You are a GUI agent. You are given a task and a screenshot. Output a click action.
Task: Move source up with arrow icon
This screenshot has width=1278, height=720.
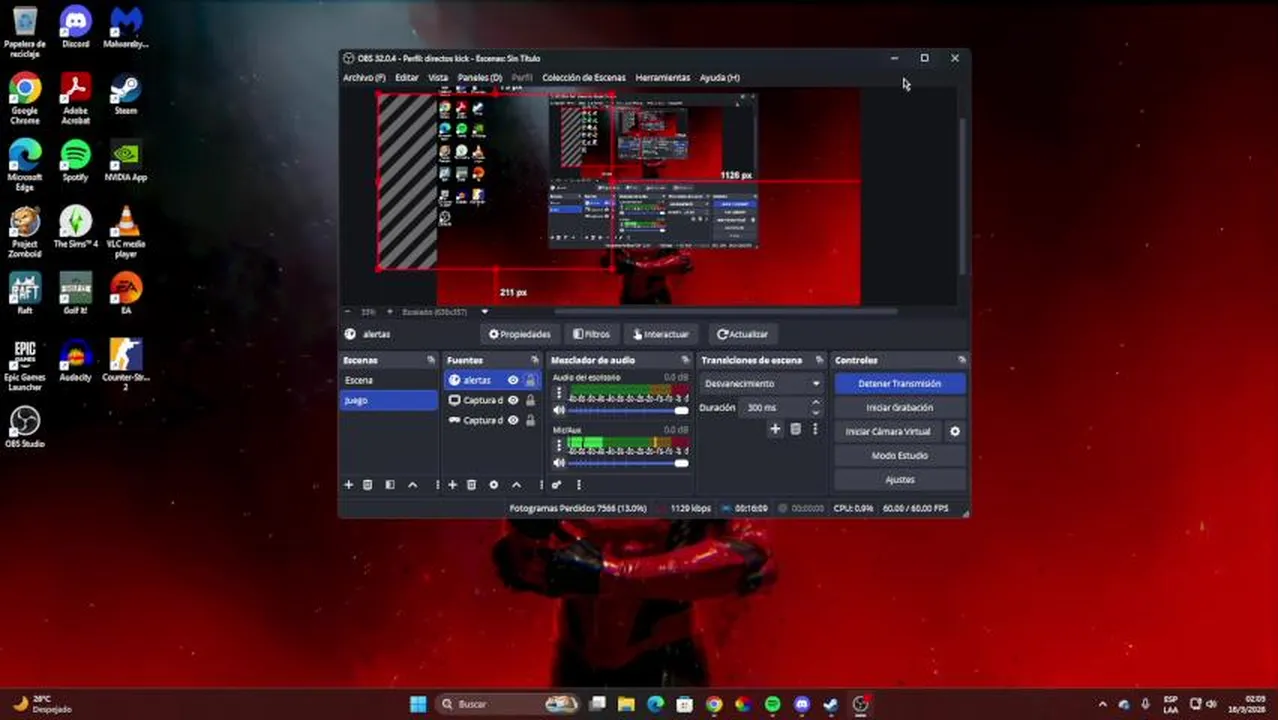tap(516, 484)
